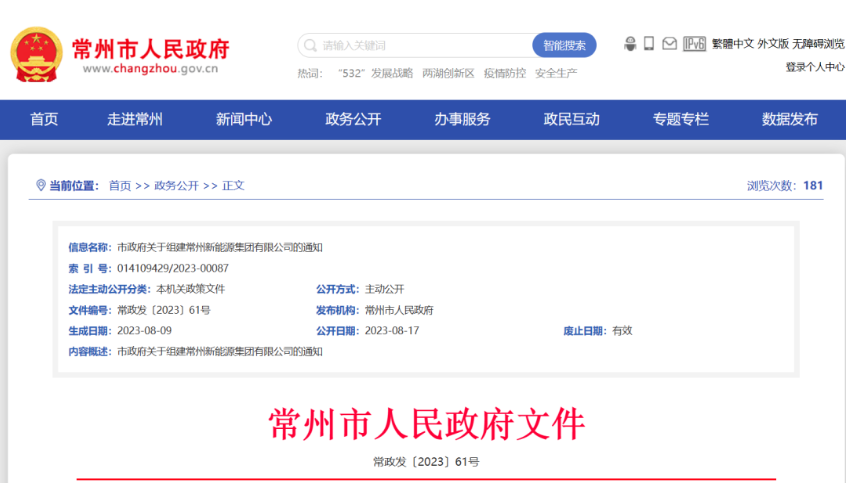The width and height of the screenshot is (849, 484).
Task: Click the IPv6 badge icon
Action: click(x=694, y=44)
